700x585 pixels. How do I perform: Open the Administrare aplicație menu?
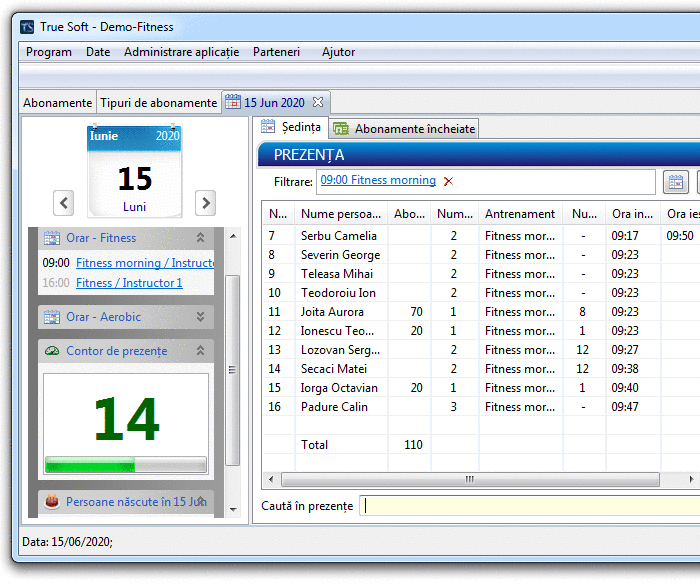pos(181,52)
